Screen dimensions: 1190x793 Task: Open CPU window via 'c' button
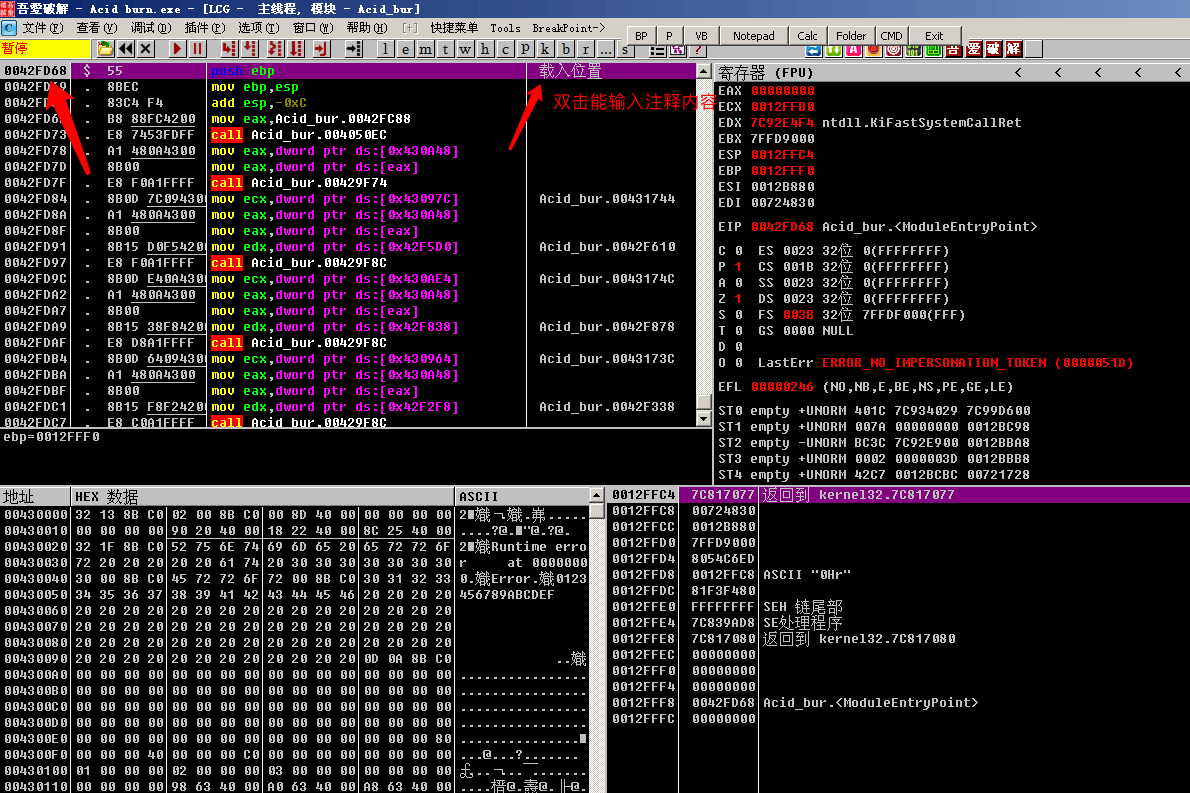point(505,49)
